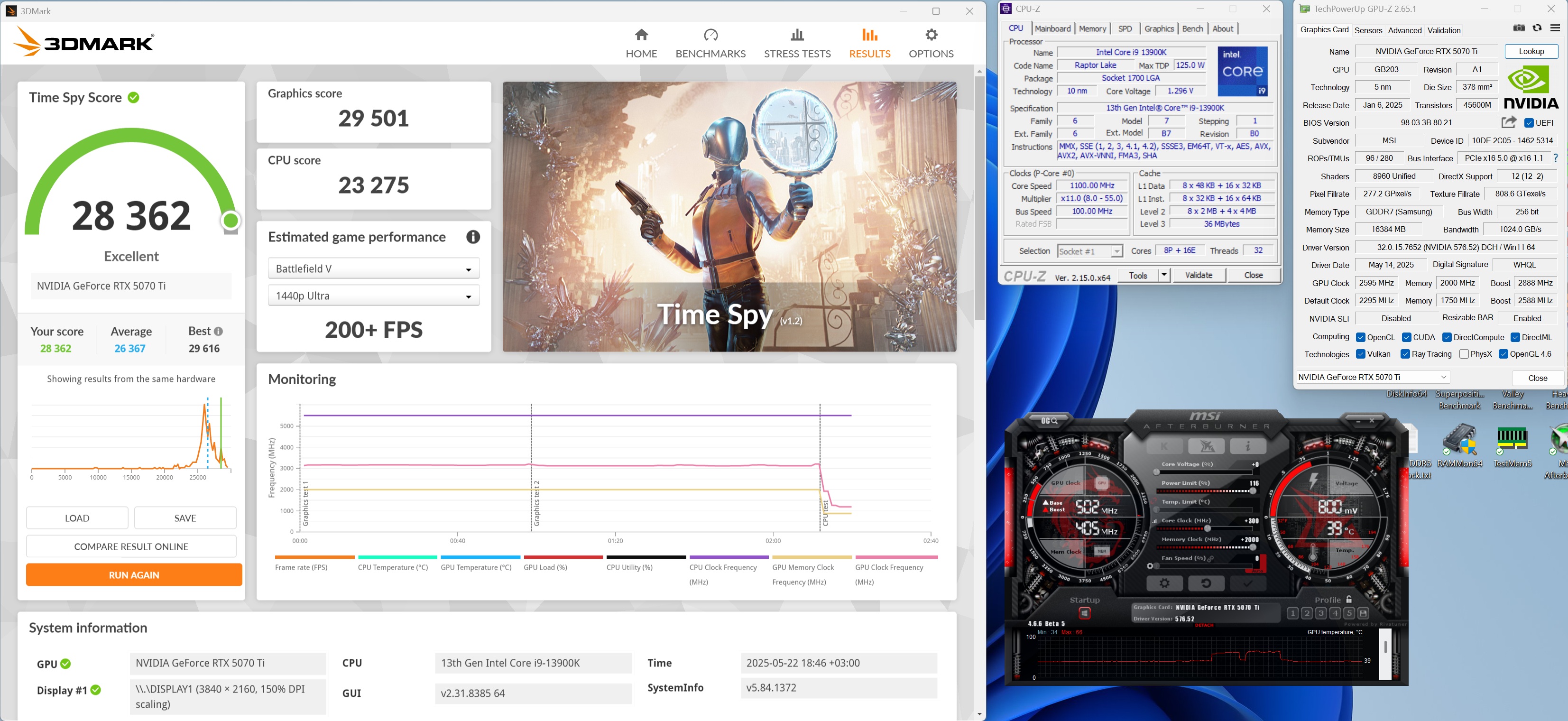Screen dimensions: 1568x721
Task: Open the OC Scanner in Afterburner
Action: [x=1049, y=421]
